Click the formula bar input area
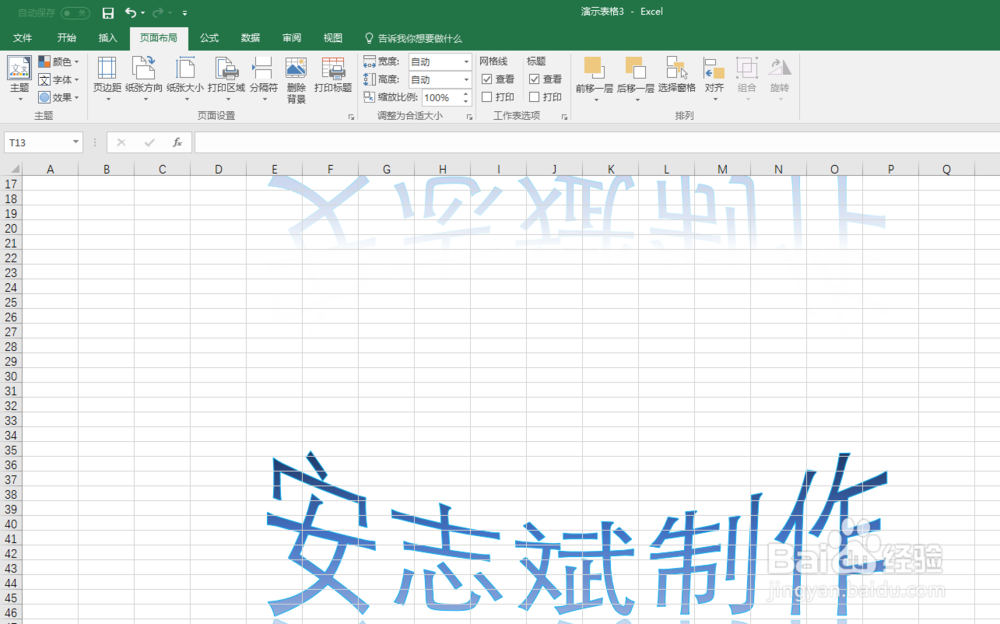Screen dimensions: 1000x624 597,142
